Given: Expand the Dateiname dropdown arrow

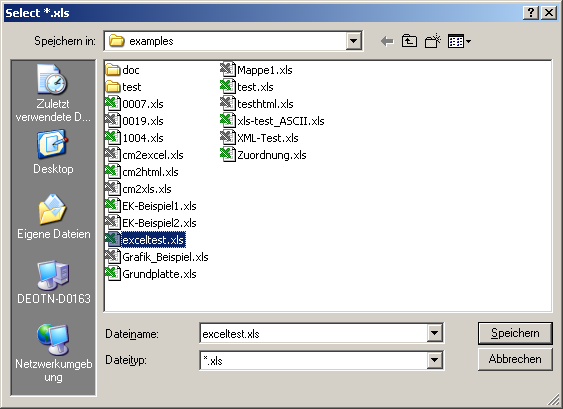Looking at the screenshot, I should pyautogui.click(x=434, y=333).
